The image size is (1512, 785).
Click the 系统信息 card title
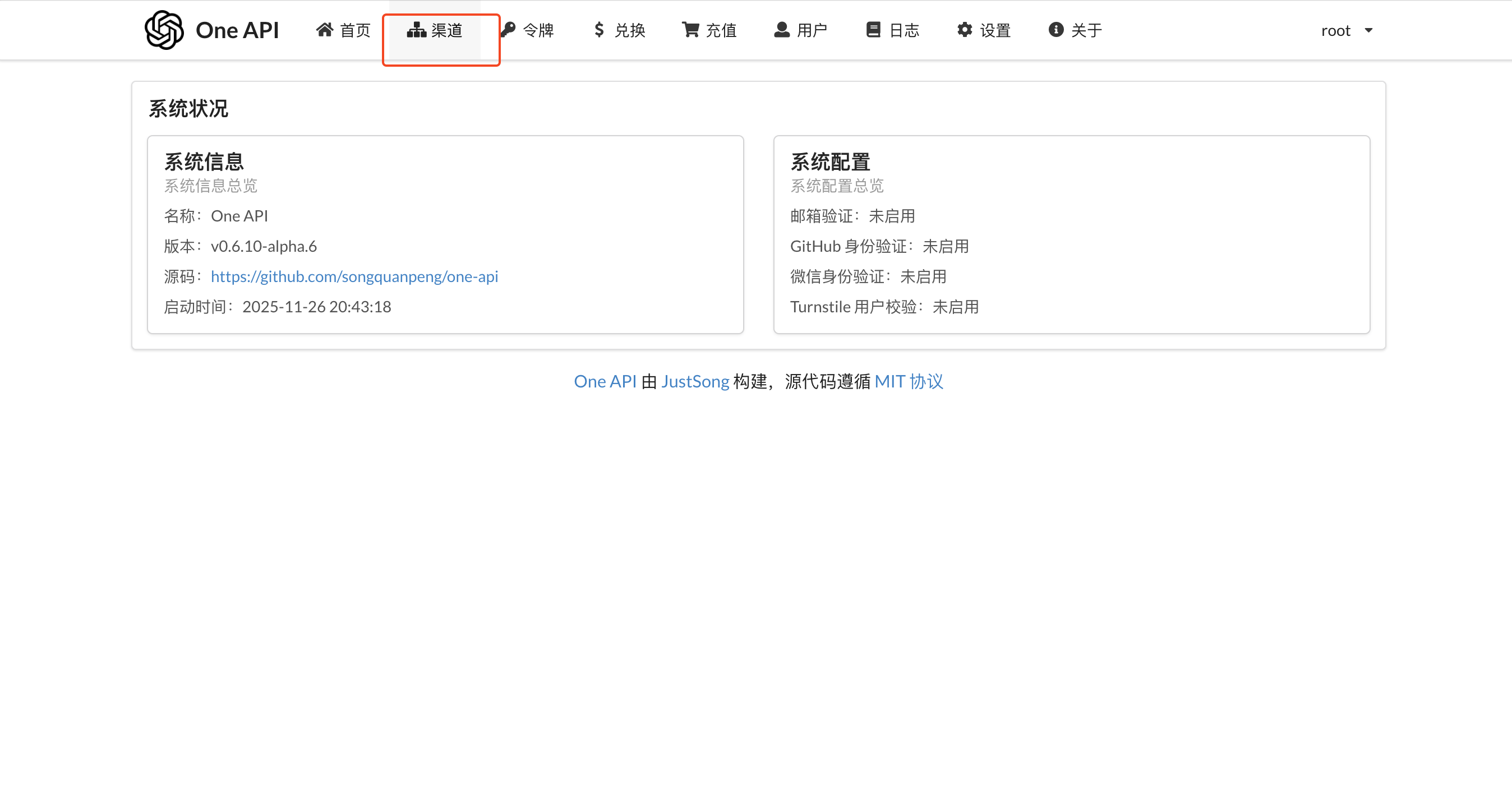coord(204,161)
